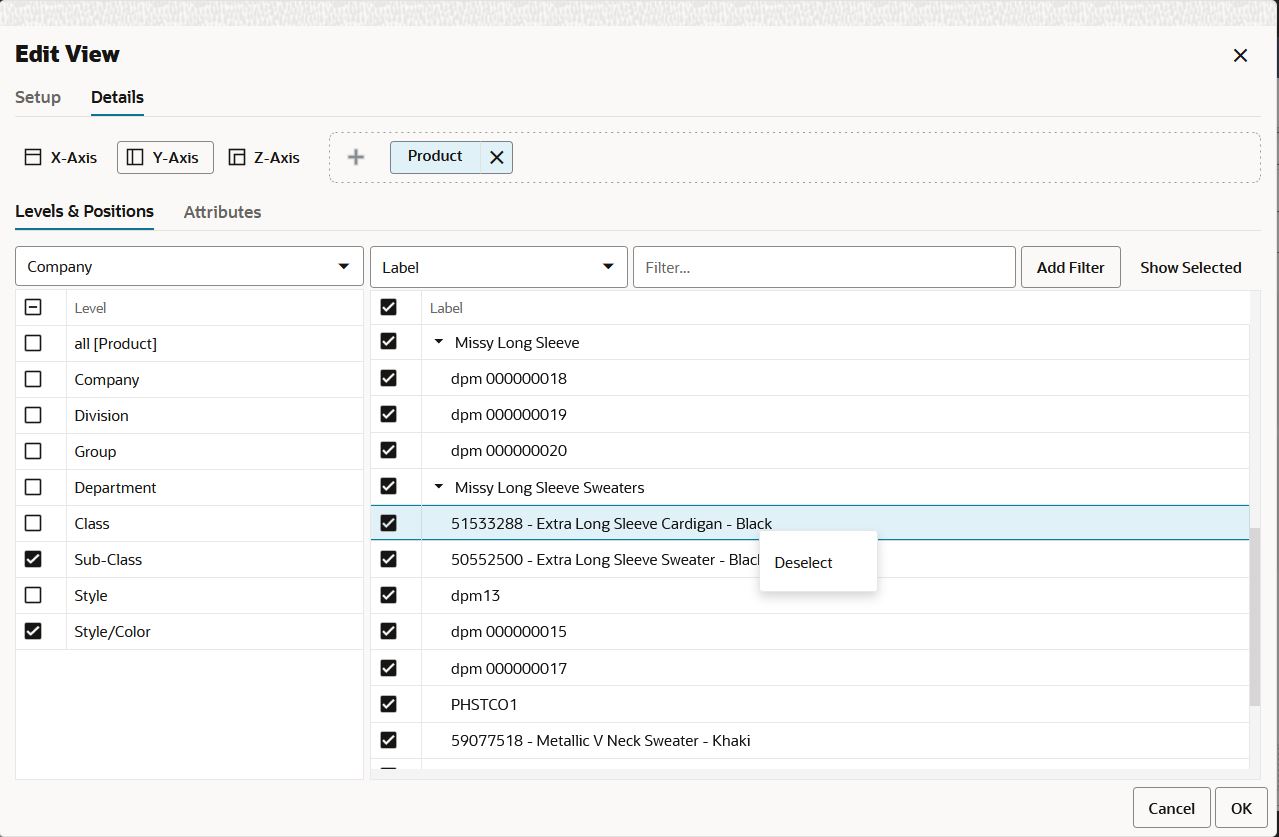The image size is (1279, 837).
Task: Click the plus icon to add a dimension
Action: (x=355, y=156)
